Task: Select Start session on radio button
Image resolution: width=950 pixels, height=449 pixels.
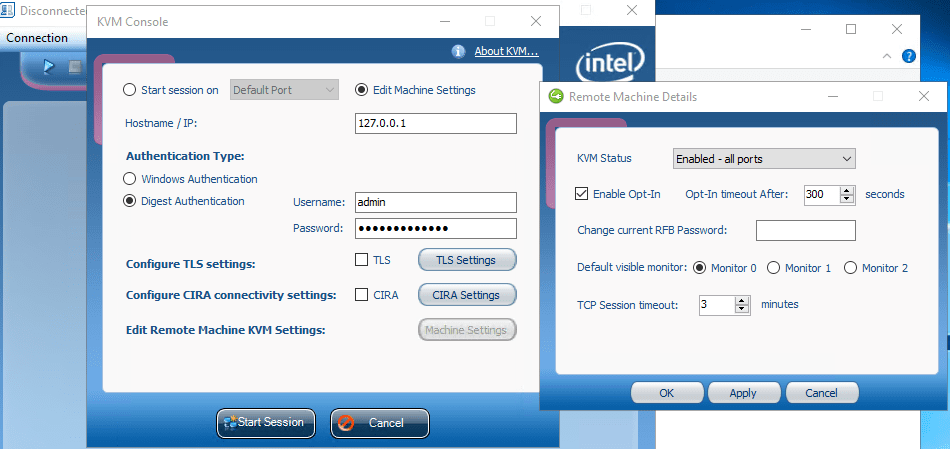Action: [x=129, y=90]
